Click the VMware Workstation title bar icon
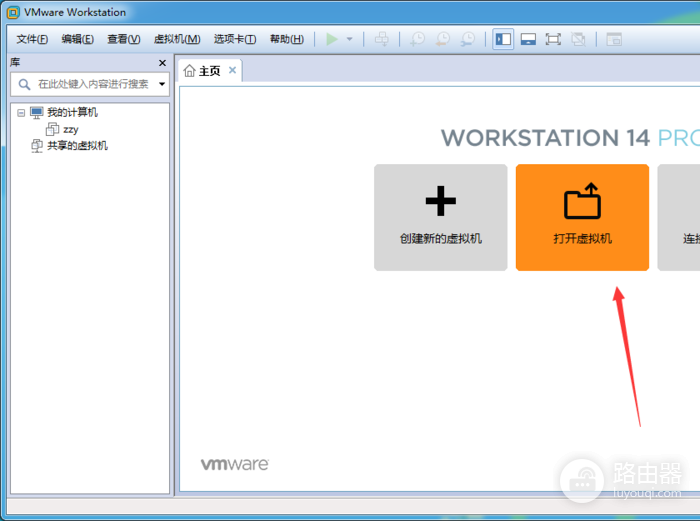700x521 pixels. point(13,13)
